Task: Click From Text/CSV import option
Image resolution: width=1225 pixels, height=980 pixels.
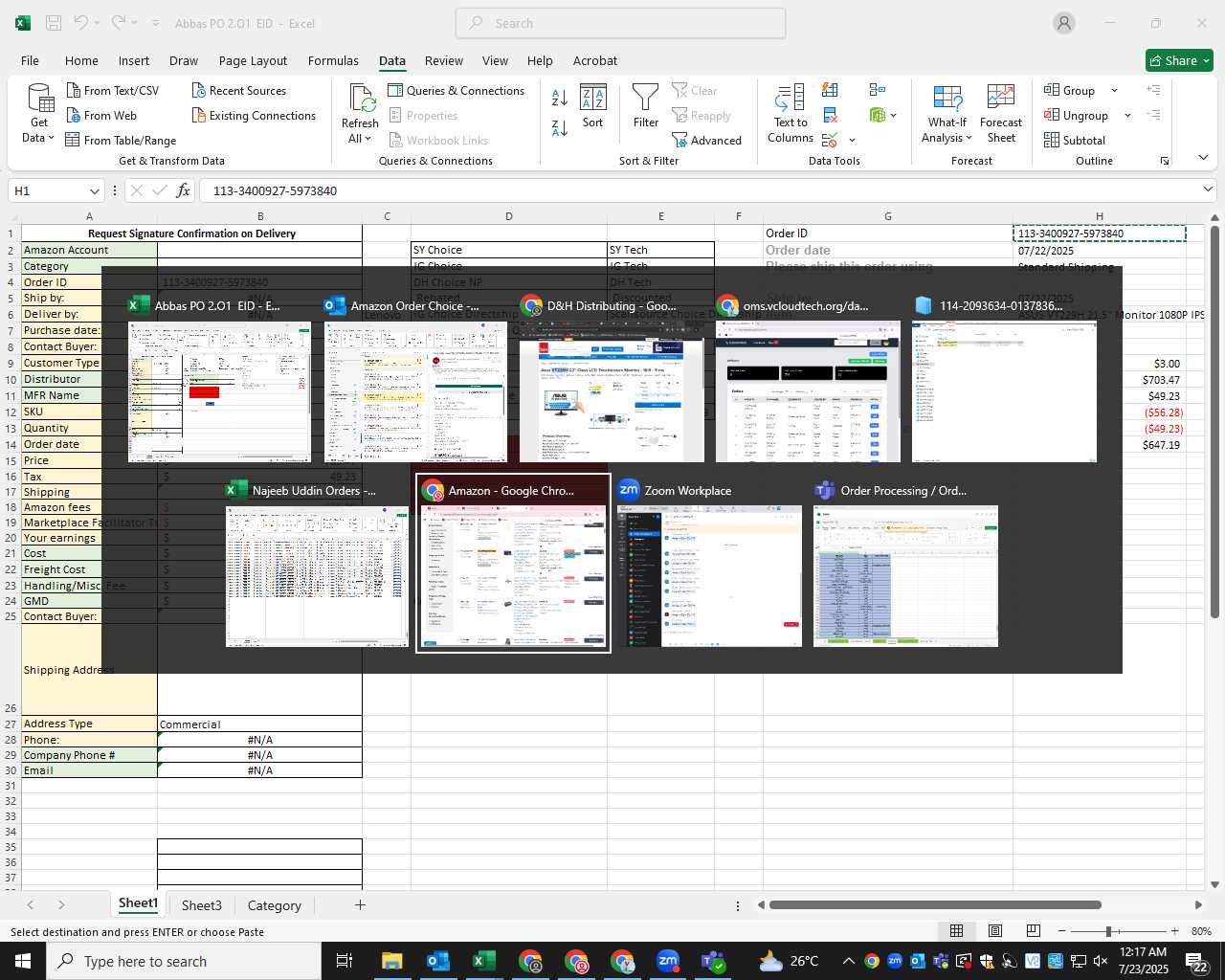Action: (113, 91)
